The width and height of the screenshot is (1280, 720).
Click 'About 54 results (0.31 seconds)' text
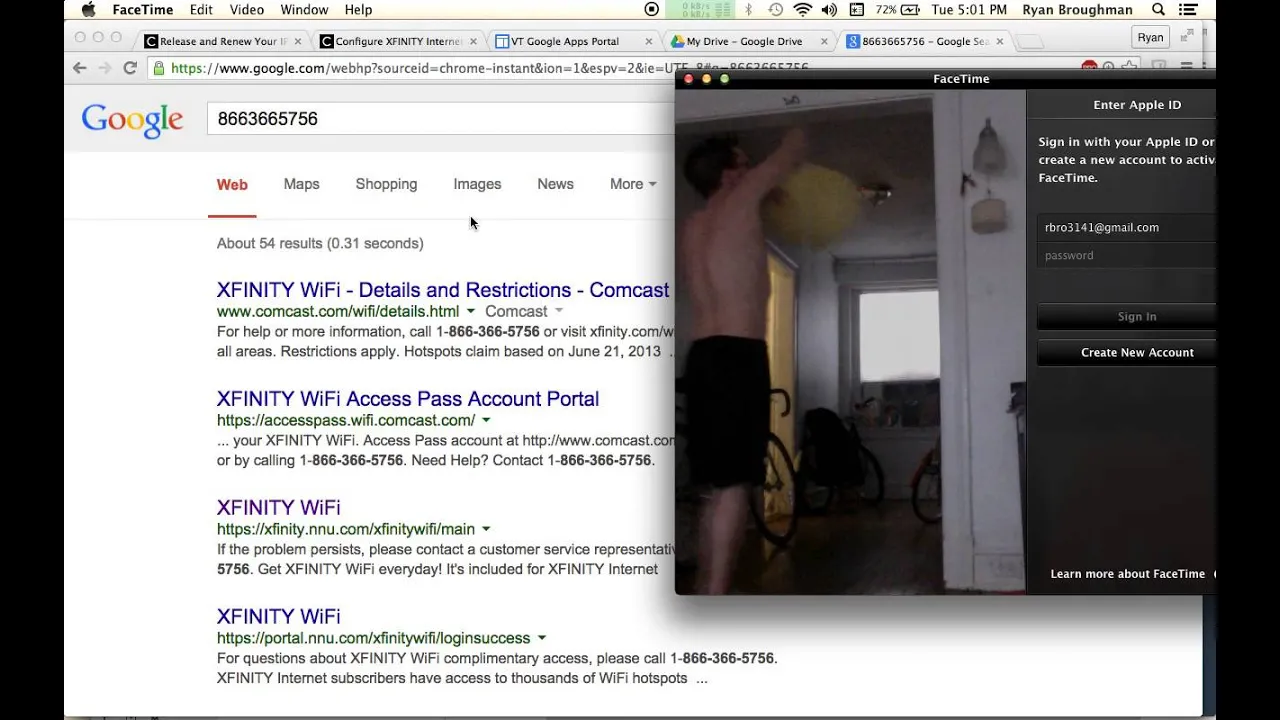[x=320, y=243]
